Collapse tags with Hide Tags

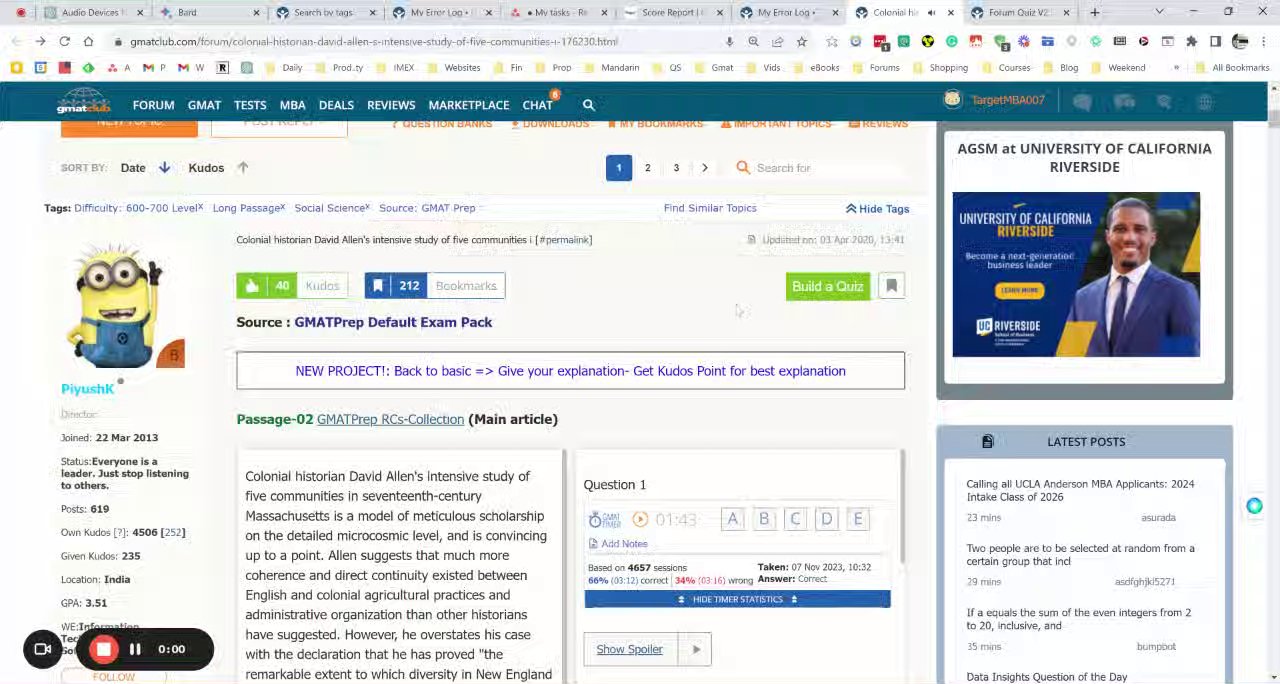pyautogui.click(x=877, y=209)
